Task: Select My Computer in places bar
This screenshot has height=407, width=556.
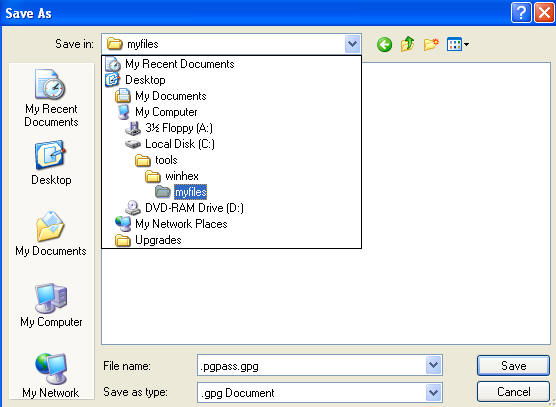Action: (51, 305)
